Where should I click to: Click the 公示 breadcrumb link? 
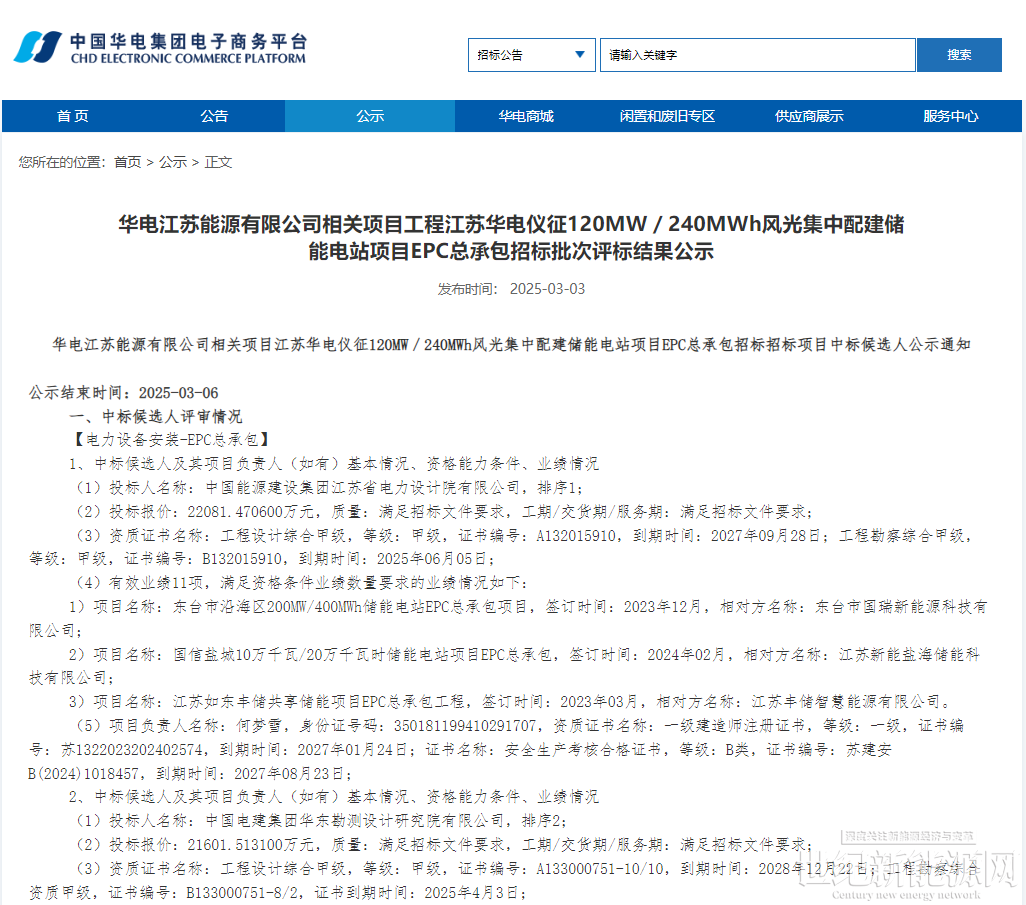pos(173,162)
